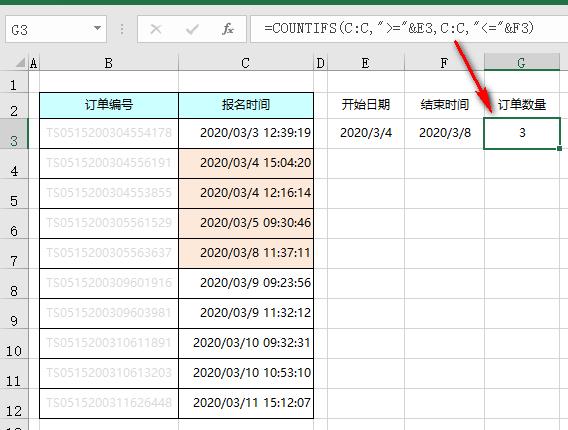Select end date cell 2020/3/8
568x430 pixels.
(x=444, y=133)
